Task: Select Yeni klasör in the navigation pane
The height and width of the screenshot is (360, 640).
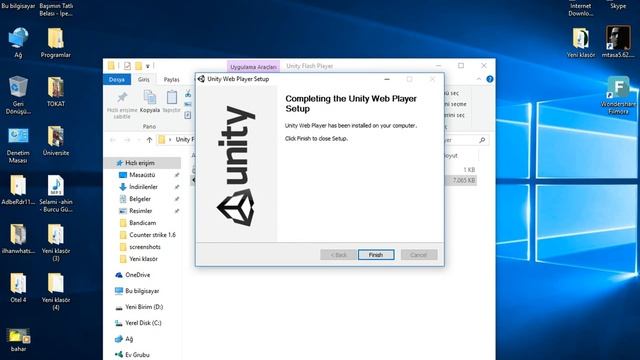Action: coord(143,259)
